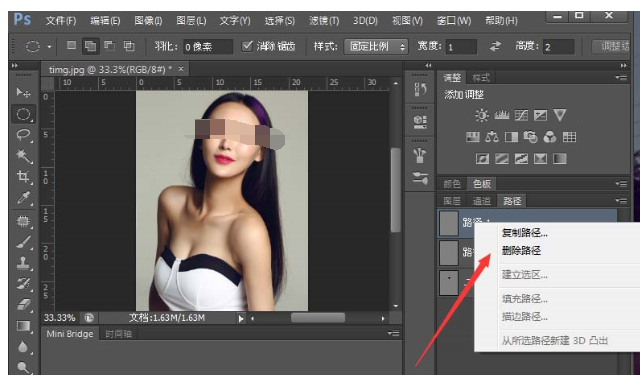640x375 pixels.
Task: Select the Eyedropper tool
Action: point(23,197)
